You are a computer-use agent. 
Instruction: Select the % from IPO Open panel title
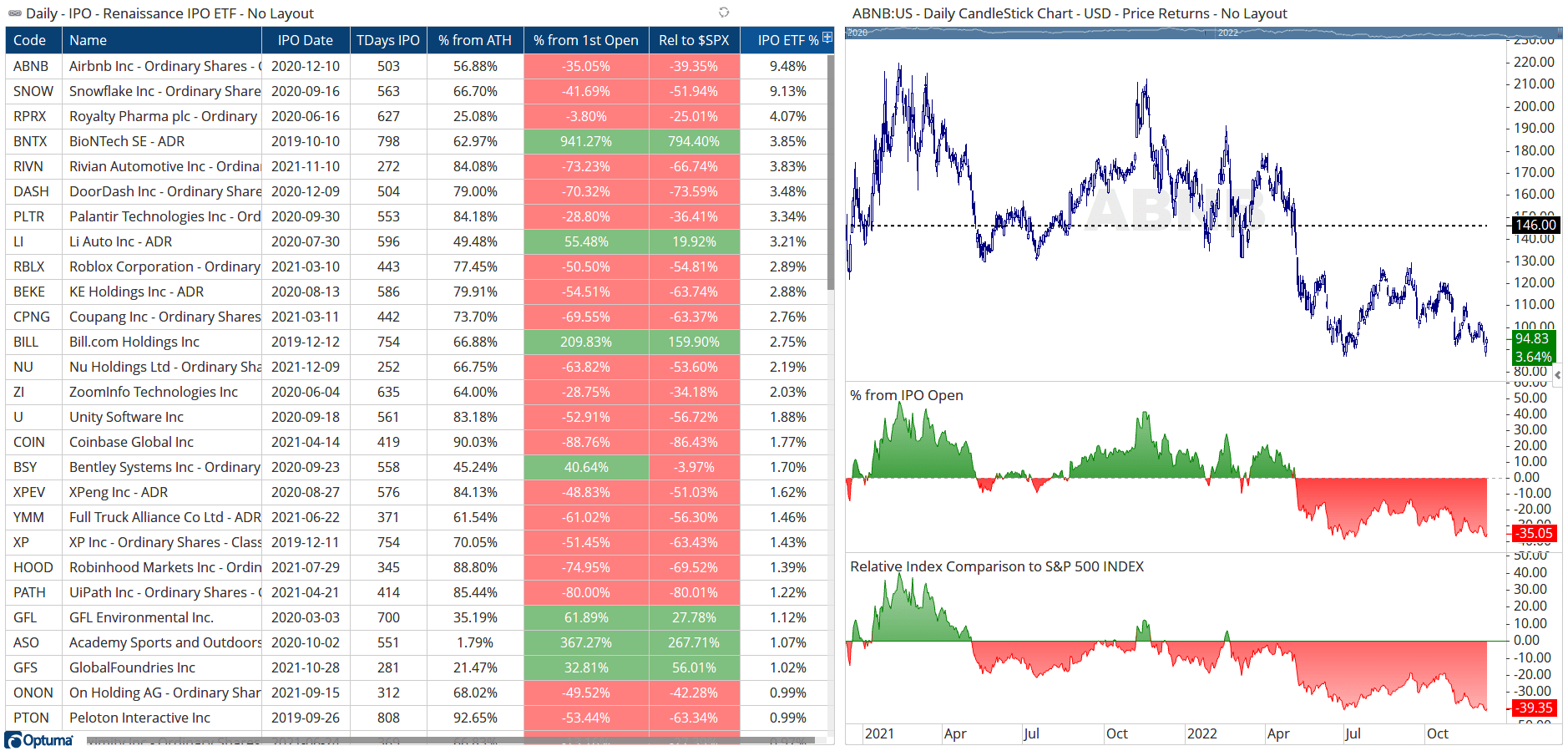point(906,395)
